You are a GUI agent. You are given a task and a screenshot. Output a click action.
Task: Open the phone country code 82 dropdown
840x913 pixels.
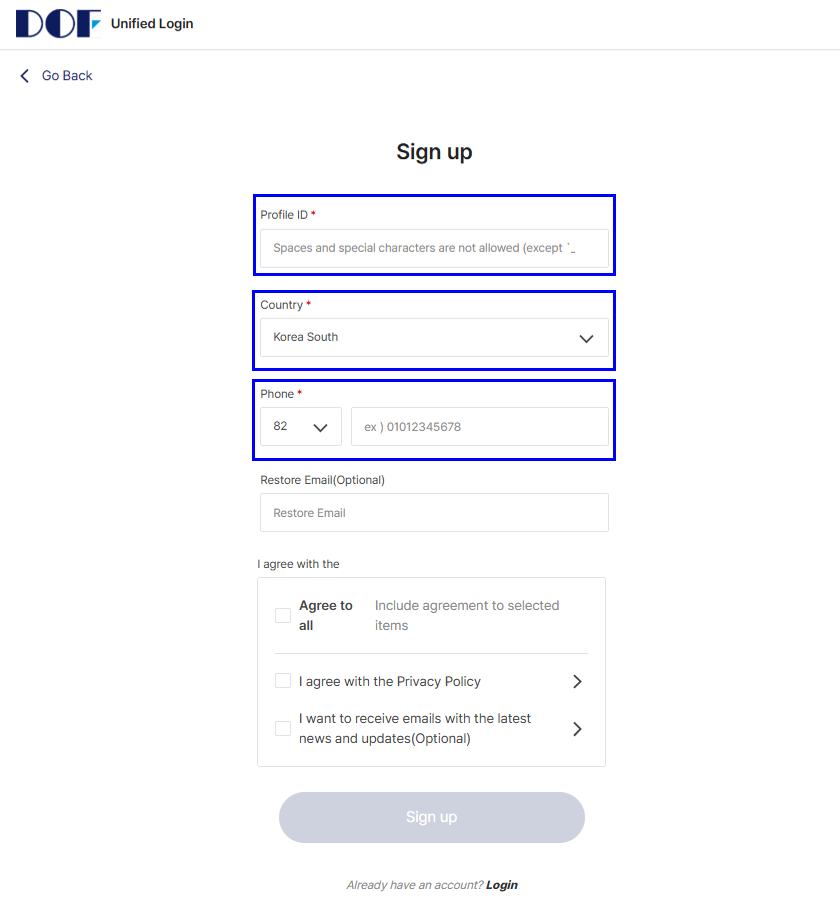(301, 426)
